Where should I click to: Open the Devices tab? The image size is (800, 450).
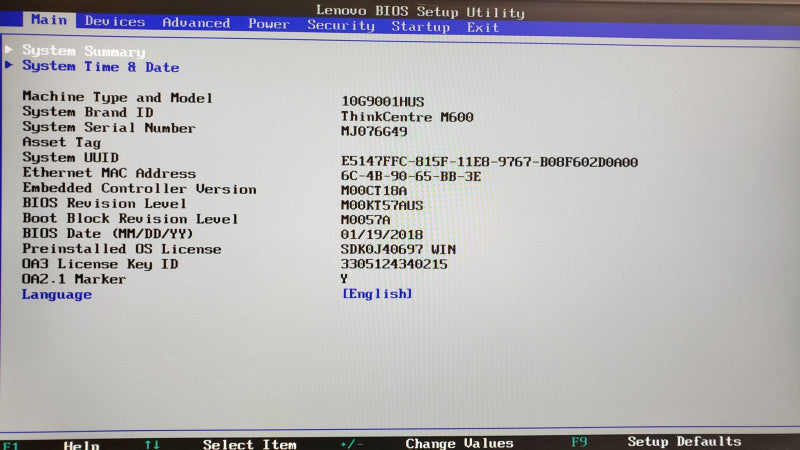[115, 21]
